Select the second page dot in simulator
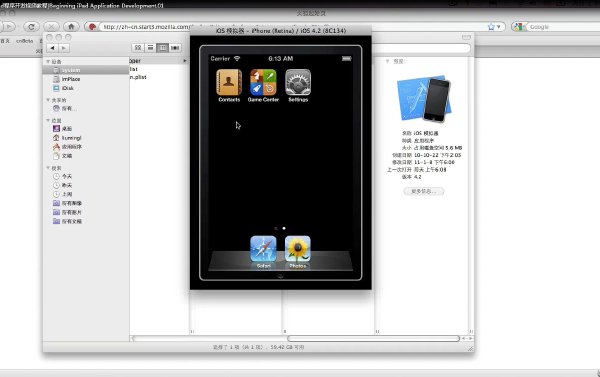Image resolution: width=600 pixels, height=377 pixels. [x=284, y=228]
